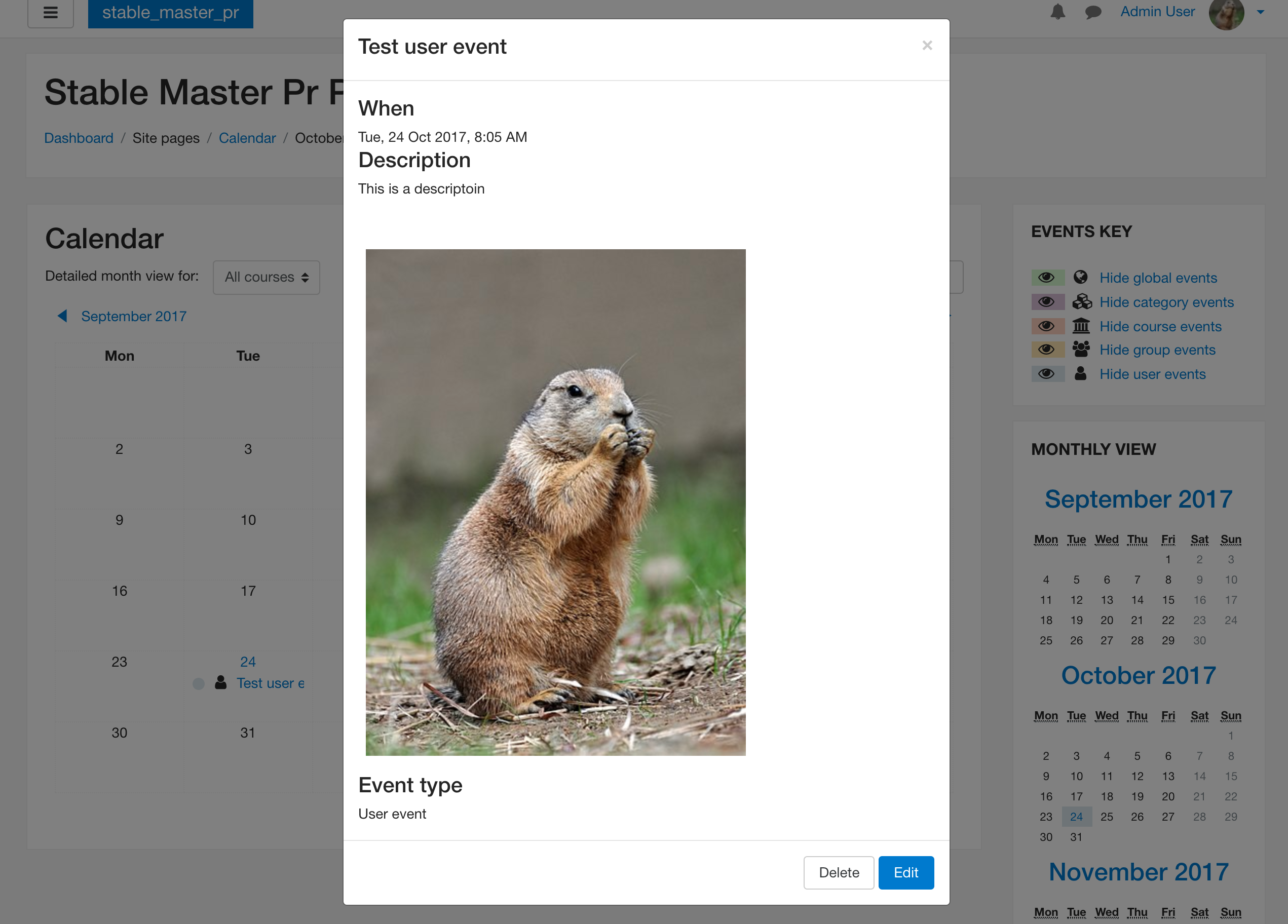1288x924 pixels.
Task: Click day 31 in the main calendar
Action: point(248,733)
